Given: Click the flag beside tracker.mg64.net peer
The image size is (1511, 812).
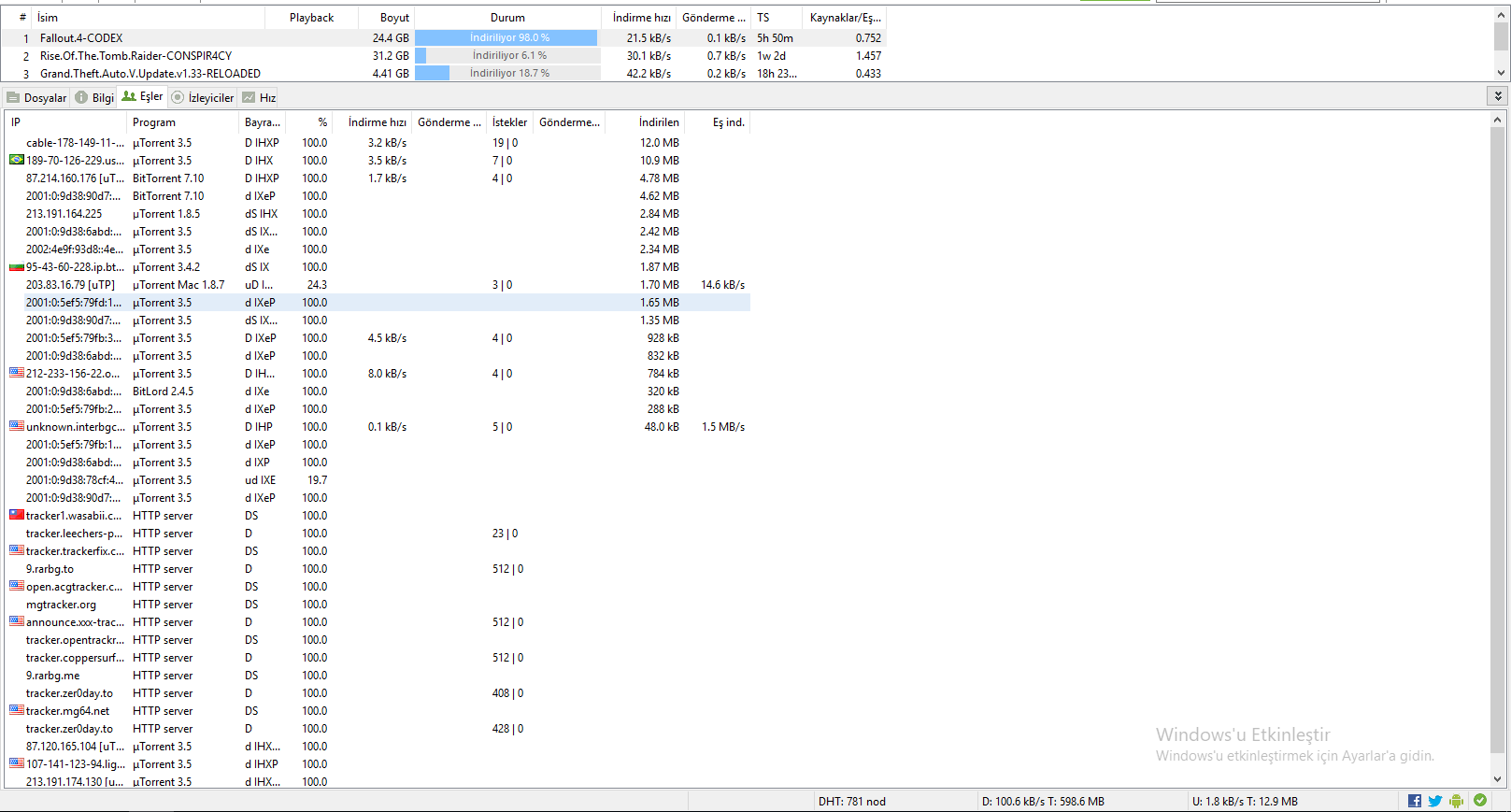Looking at the screenshot, I should [x=17, y=710].
